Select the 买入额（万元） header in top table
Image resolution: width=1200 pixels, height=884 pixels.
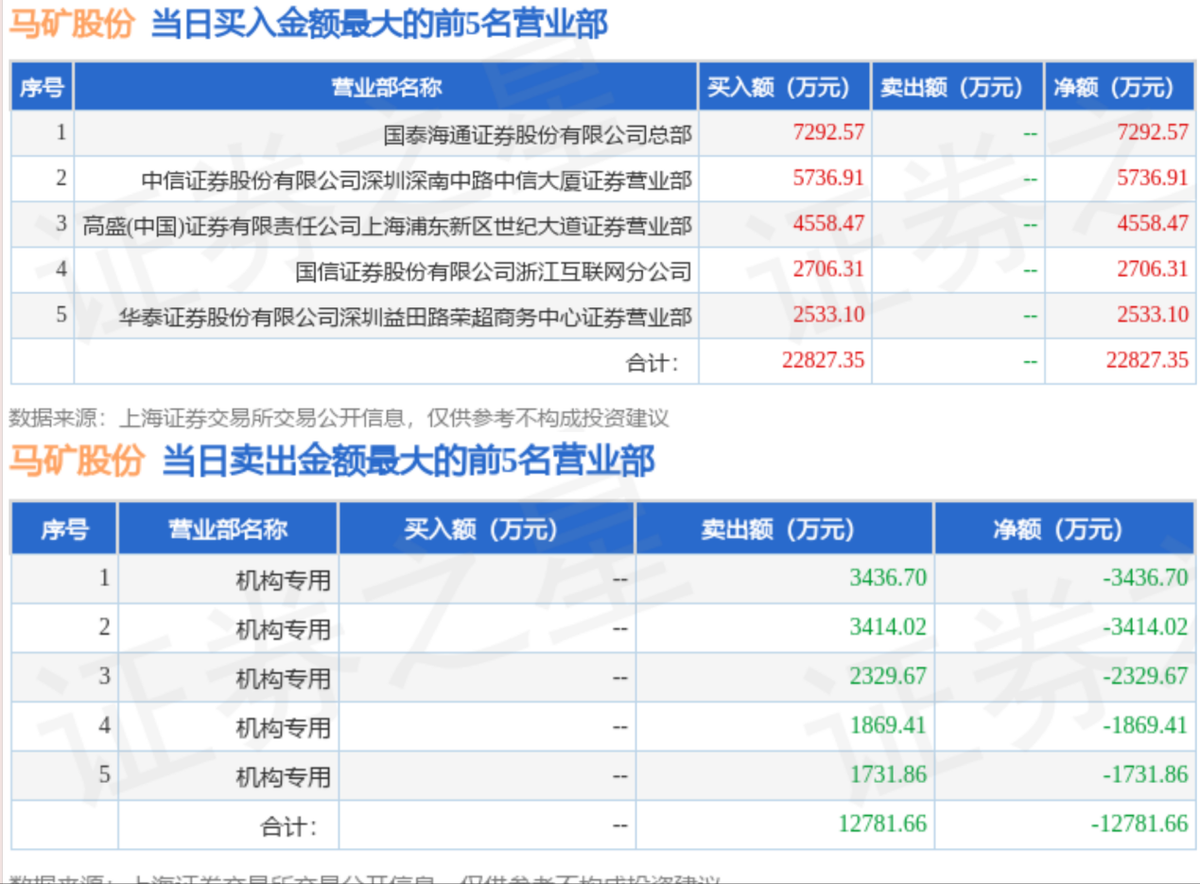pyautogui.click(x=780, y=87)
